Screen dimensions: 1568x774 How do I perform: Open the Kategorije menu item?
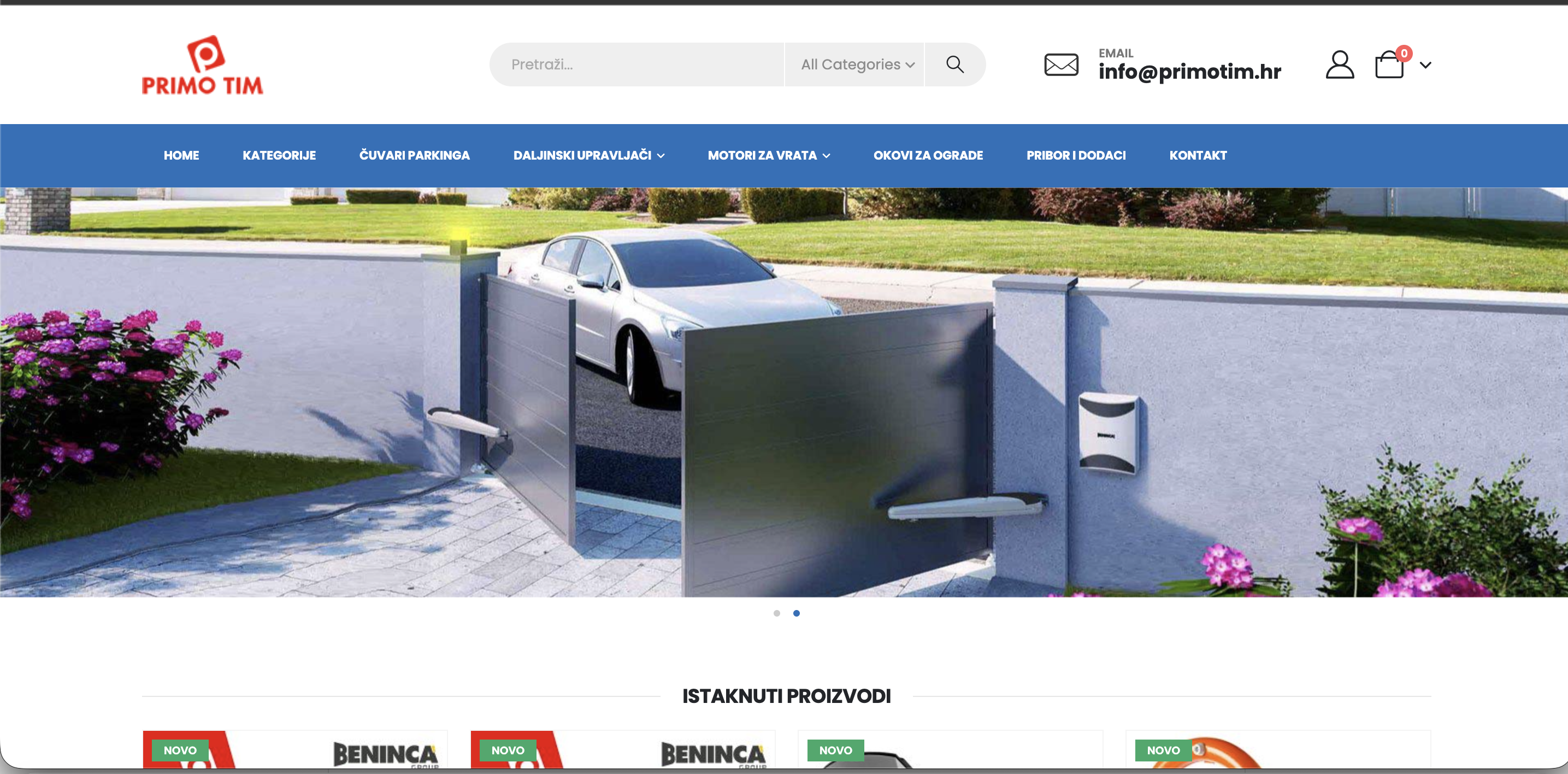pos(279,155)
